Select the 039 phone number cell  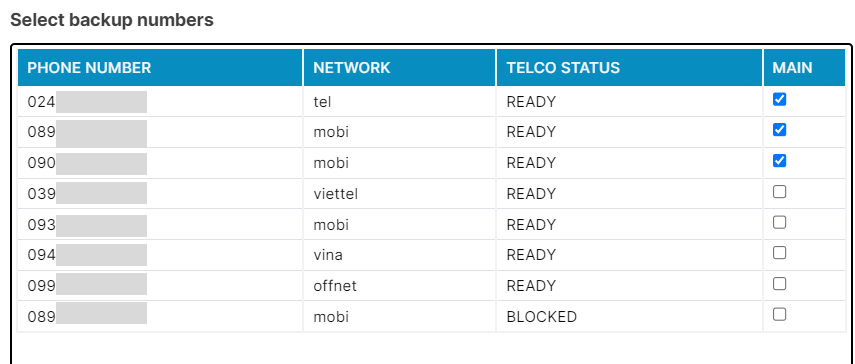[160, 194]
